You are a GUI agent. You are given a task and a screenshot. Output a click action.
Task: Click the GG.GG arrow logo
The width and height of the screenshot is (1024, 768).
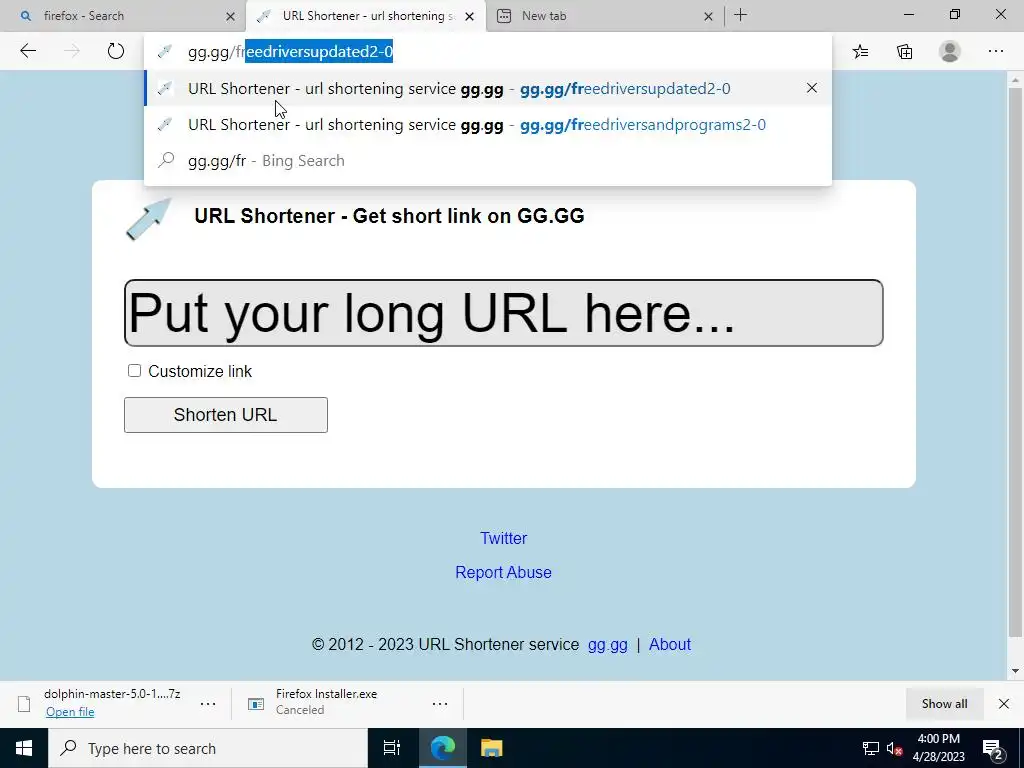point(148,219)
